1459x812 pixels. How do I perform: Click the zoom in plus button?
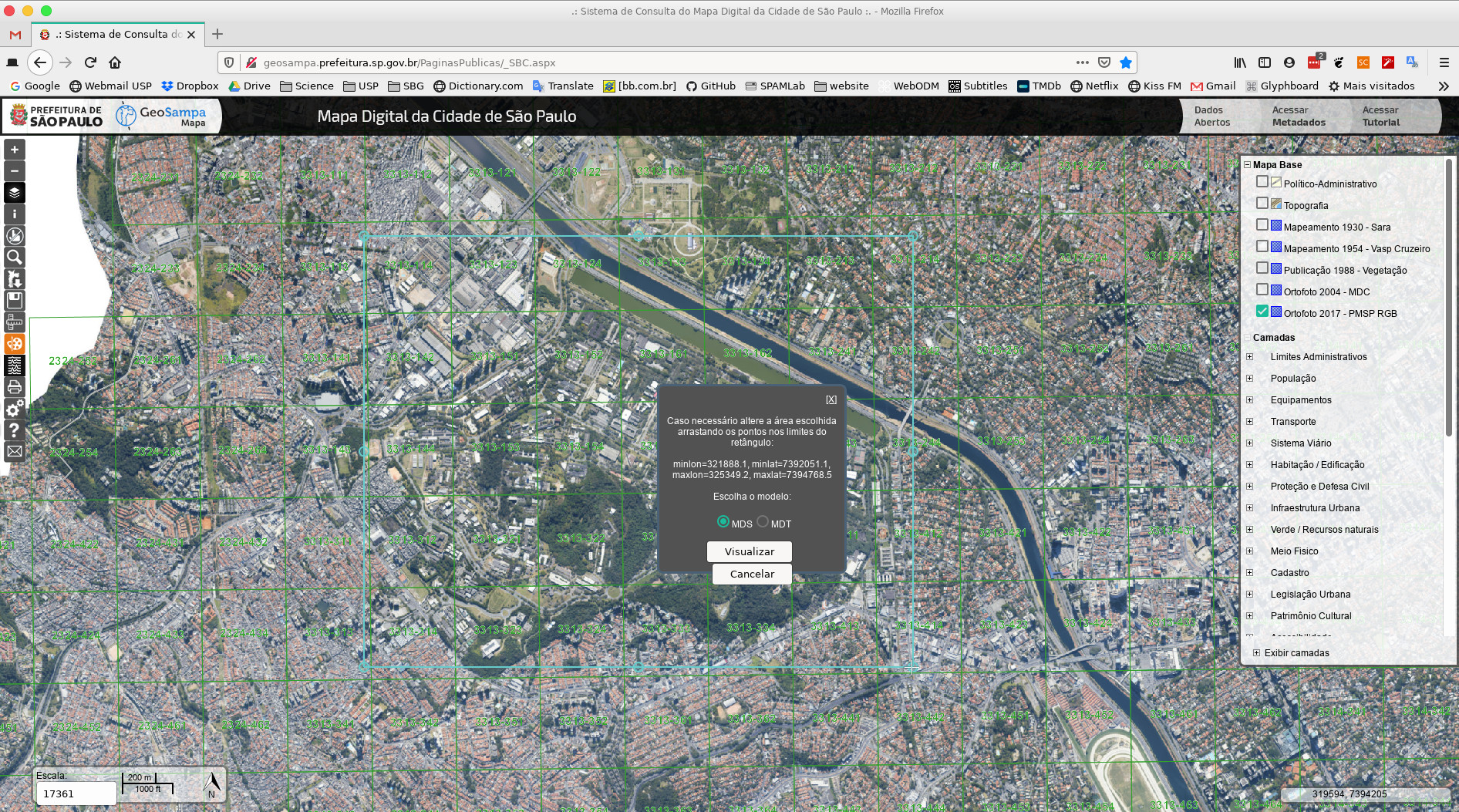[x=15, y=150]
